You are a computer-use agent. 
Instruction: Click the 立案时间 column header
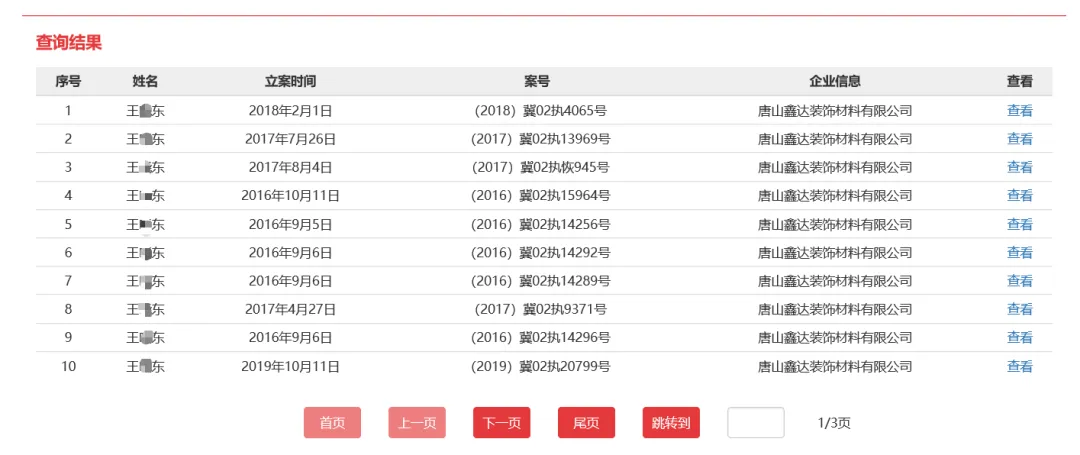[x=290, y=81]
